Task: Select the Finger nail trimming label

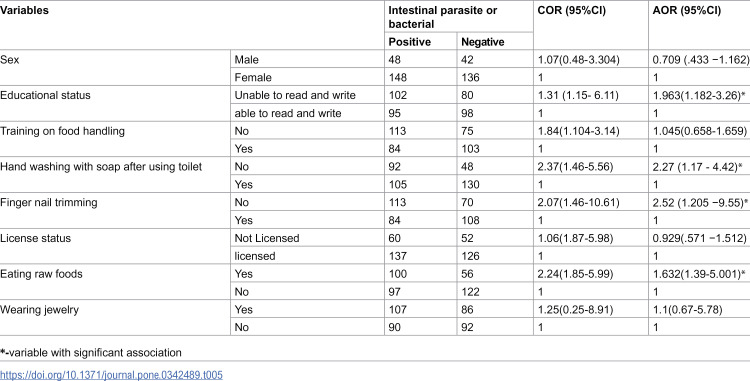Action: click(48, 202)
